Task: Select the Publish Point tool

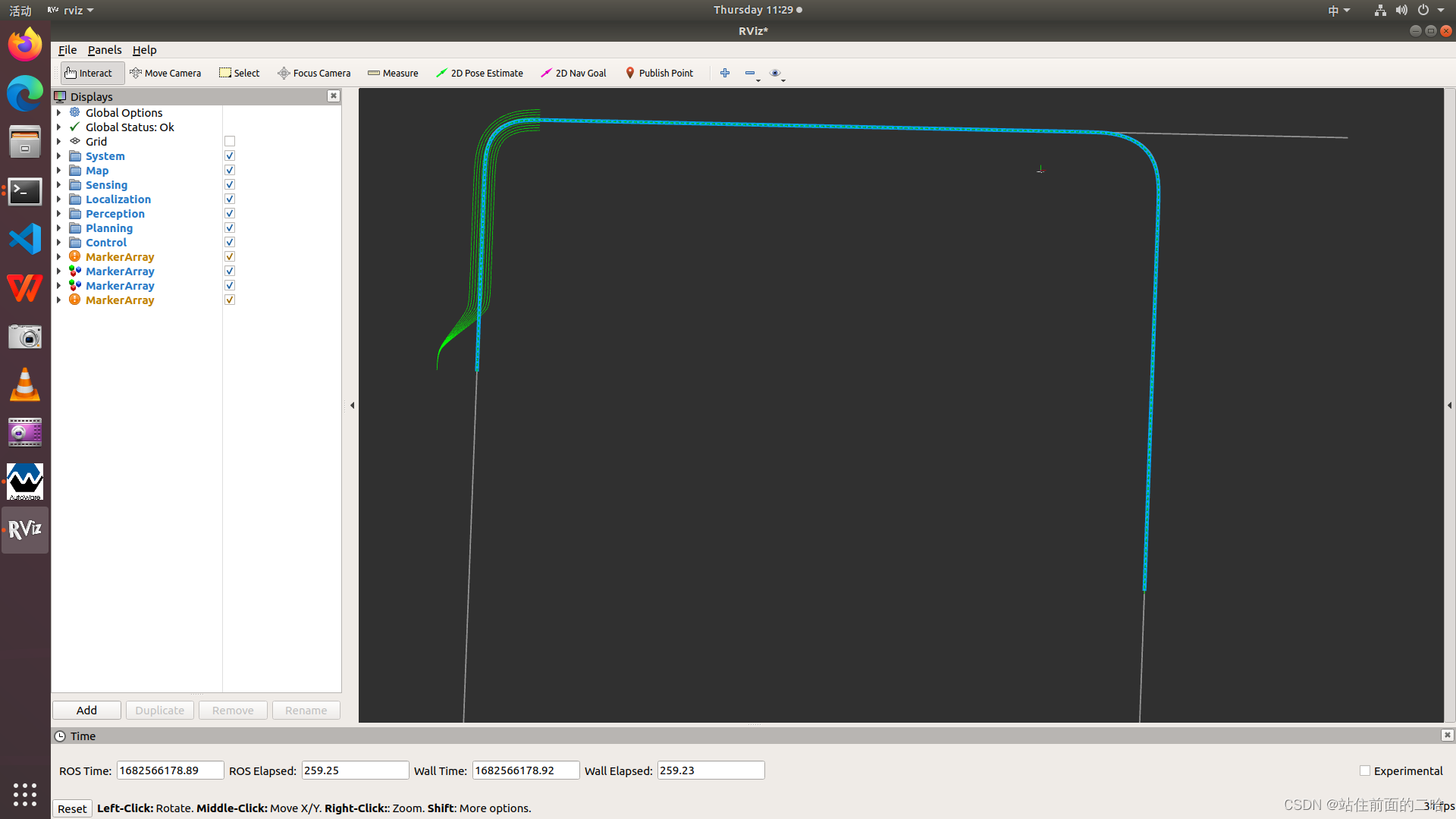Action: (659, 73)
